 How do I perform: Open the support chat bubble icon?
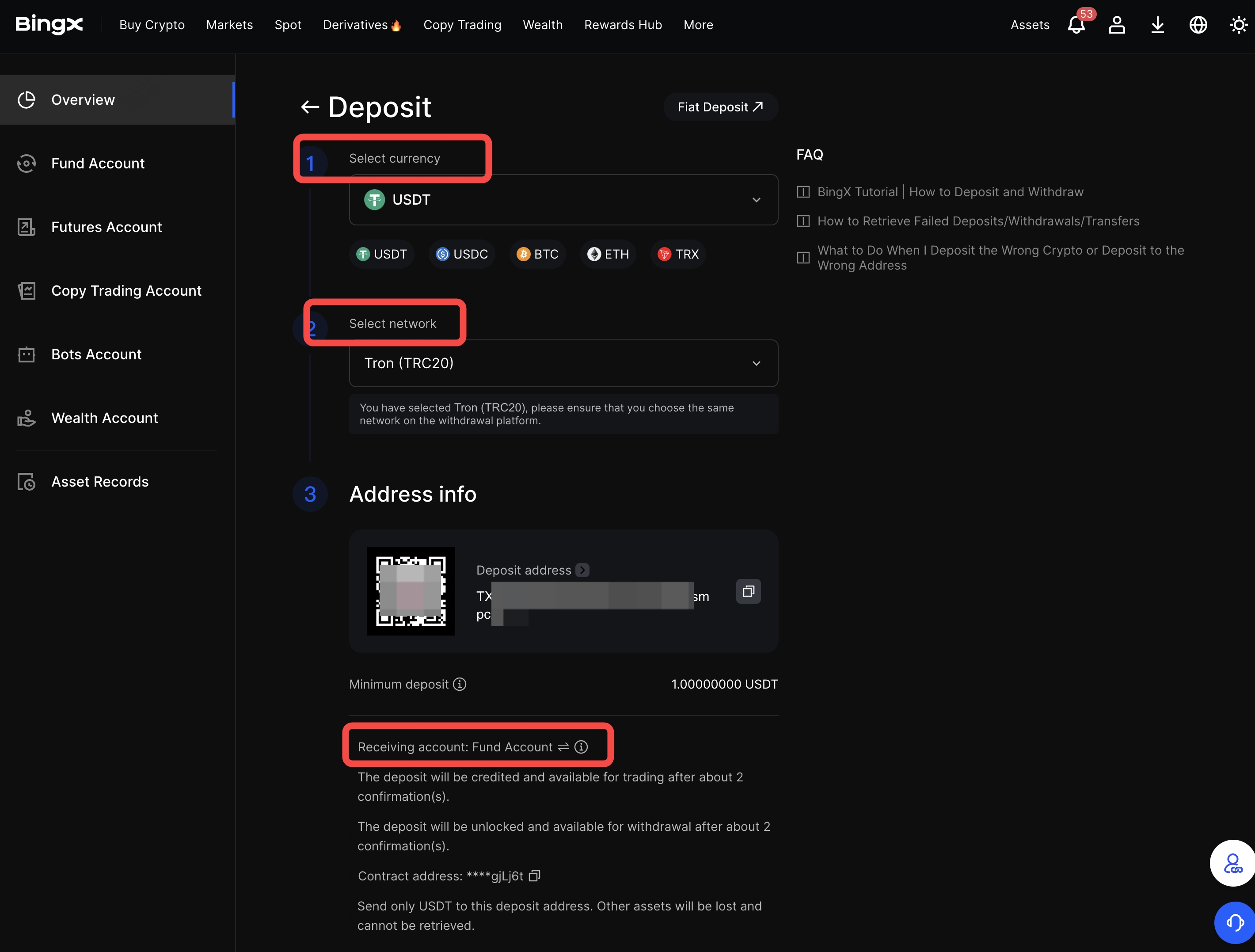pos(1233,923)
